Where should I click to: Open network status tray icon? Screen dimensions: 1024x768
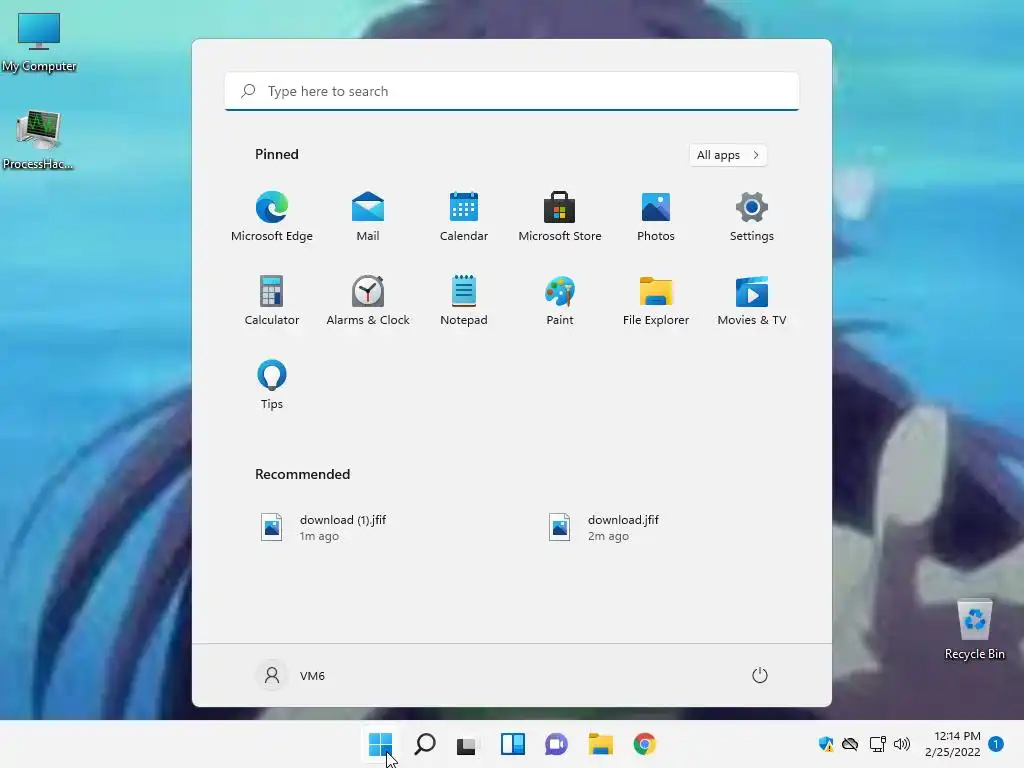(x=877, y=744)
